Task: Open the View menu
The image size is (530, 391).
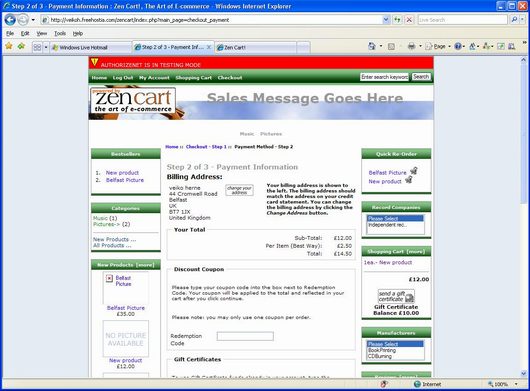Action: pyautogui.click(x=42, y=33)
